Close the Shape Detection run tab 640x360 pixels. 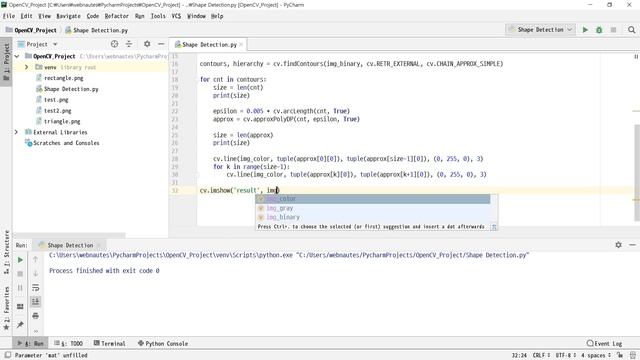click(x=99, y=245)
